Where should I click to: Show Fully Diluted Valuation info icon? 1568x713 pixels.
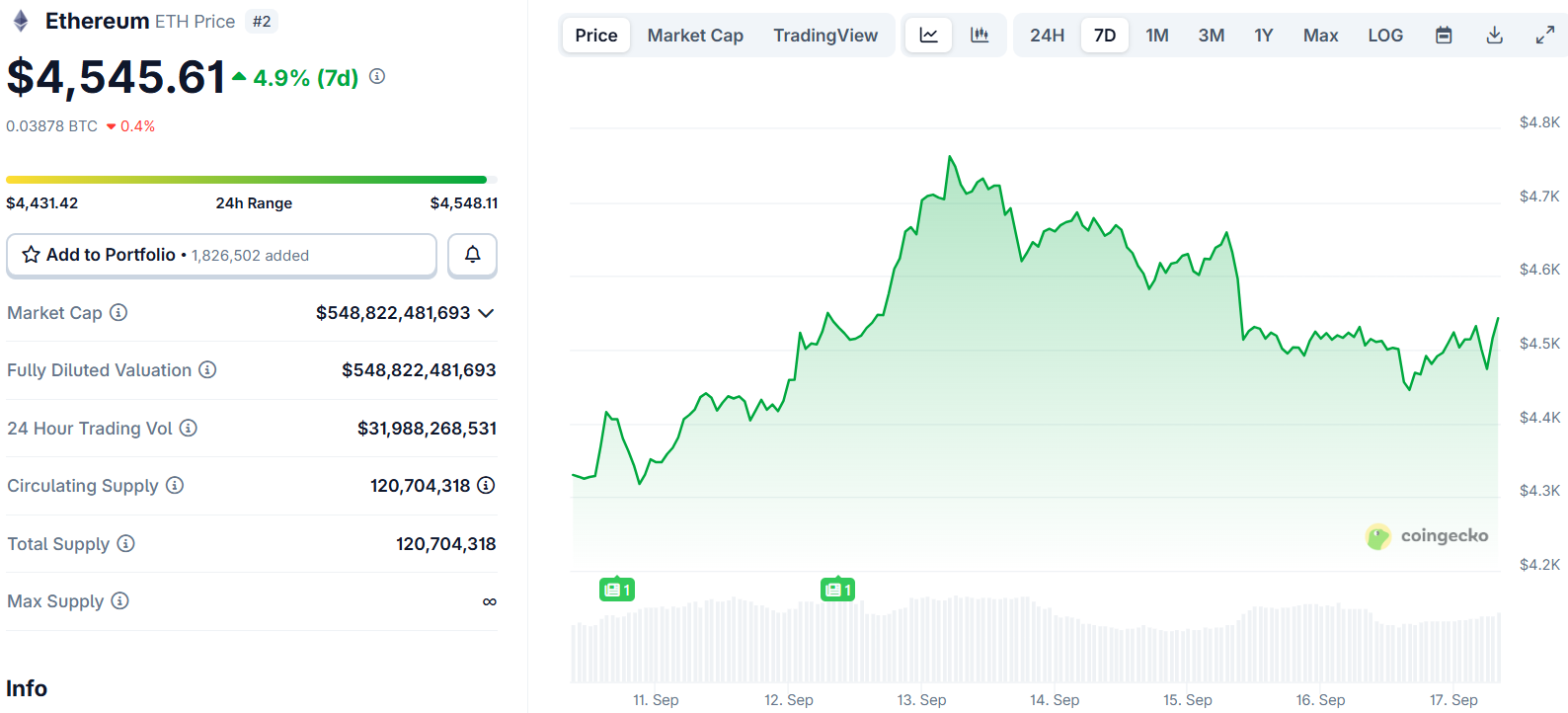(x=207, y=369)
